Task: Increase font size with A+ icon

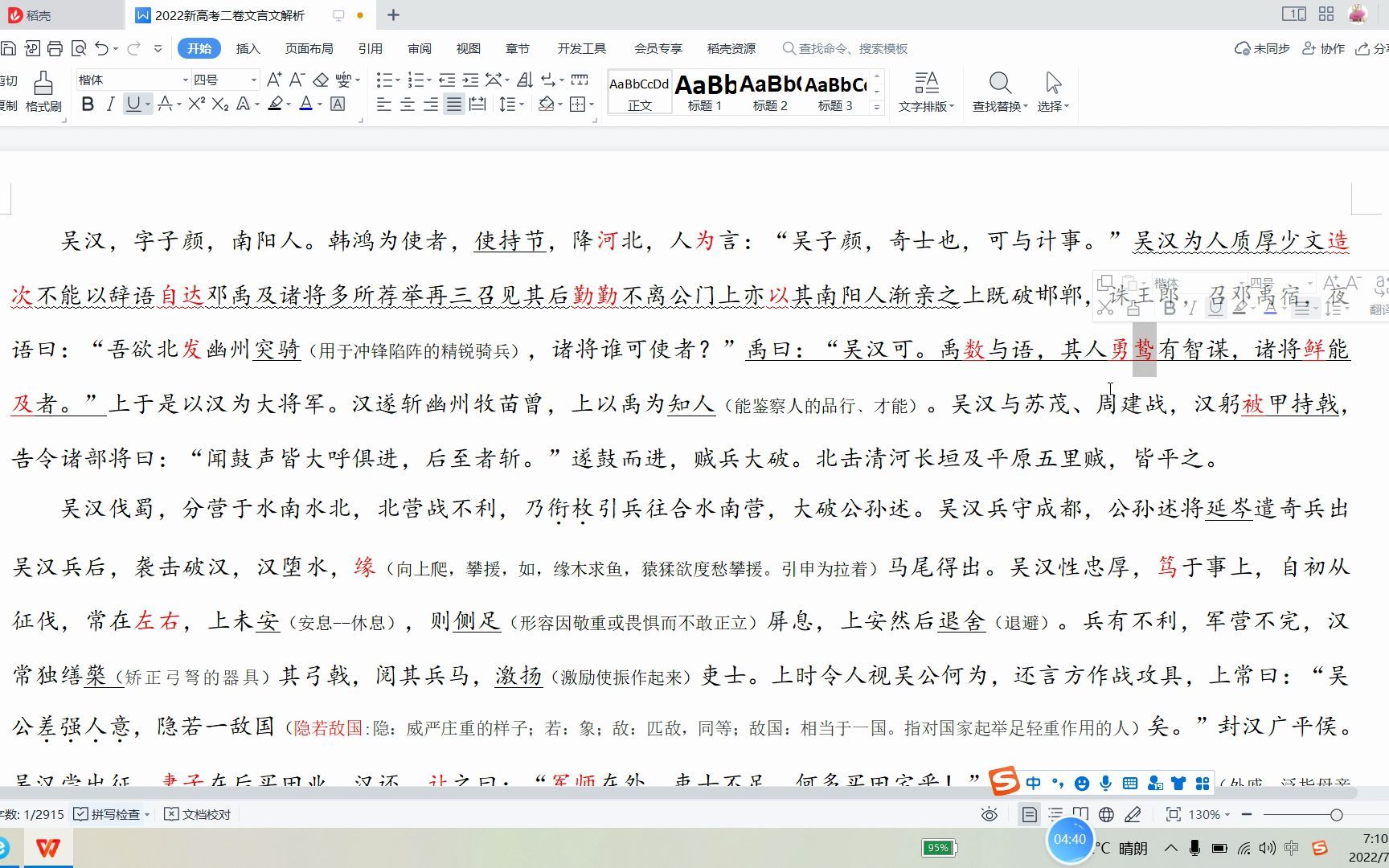Action: (x=273, y=80)
